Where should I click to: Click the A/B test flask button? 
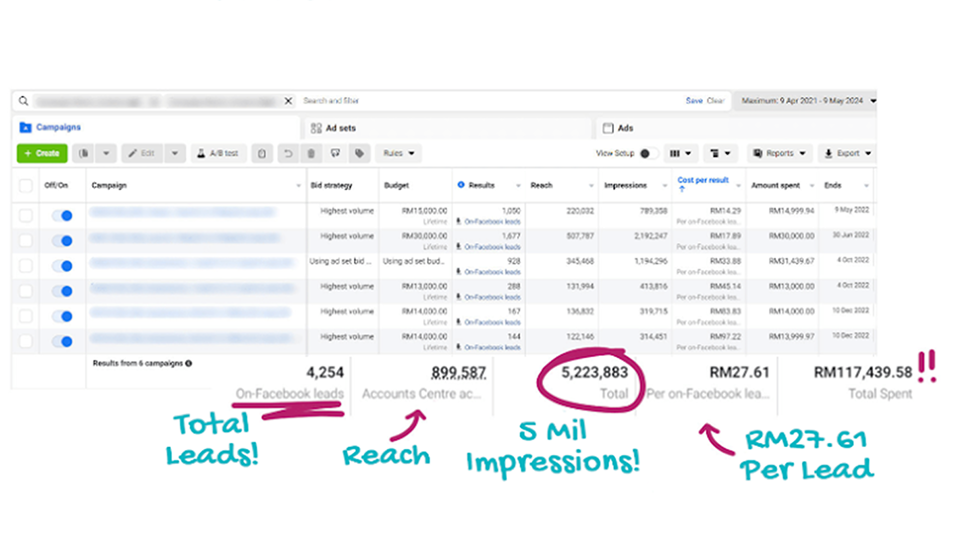pyautogui.click(x=219, y=154)
